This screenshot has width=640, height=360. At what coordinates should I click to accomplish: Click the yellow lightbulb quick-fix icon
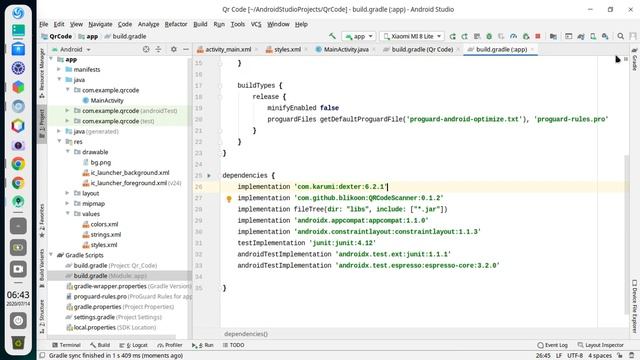click(x=229, y=199)
